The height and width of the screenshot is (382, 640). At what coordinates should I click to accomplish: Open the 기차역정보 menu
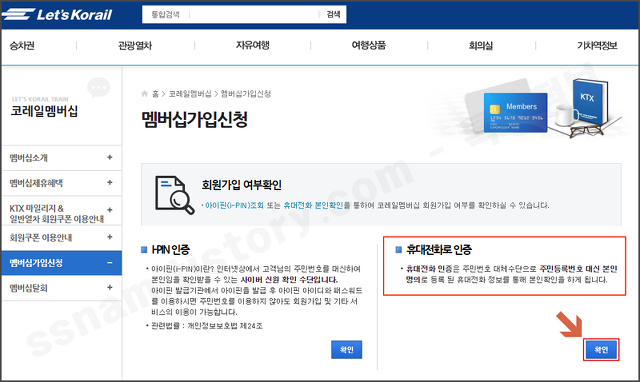(x=597, y=45)
